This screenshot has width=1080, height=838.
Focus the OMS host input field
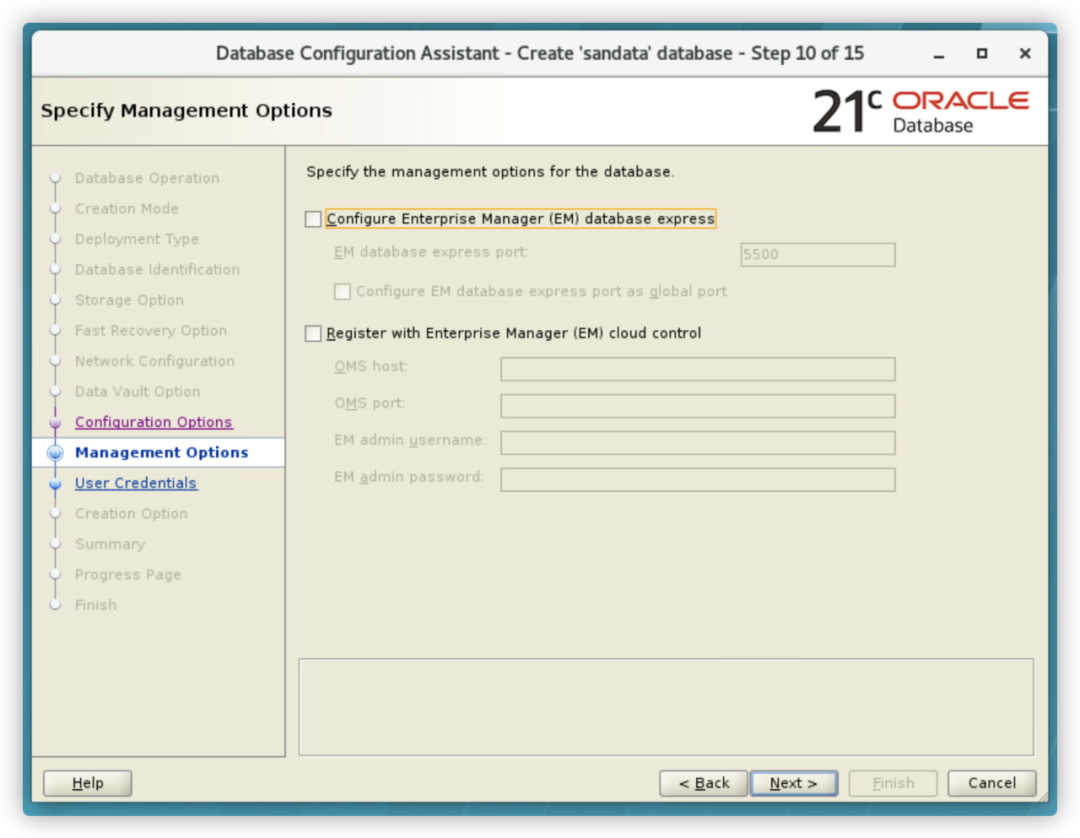[x=698, y=369]
